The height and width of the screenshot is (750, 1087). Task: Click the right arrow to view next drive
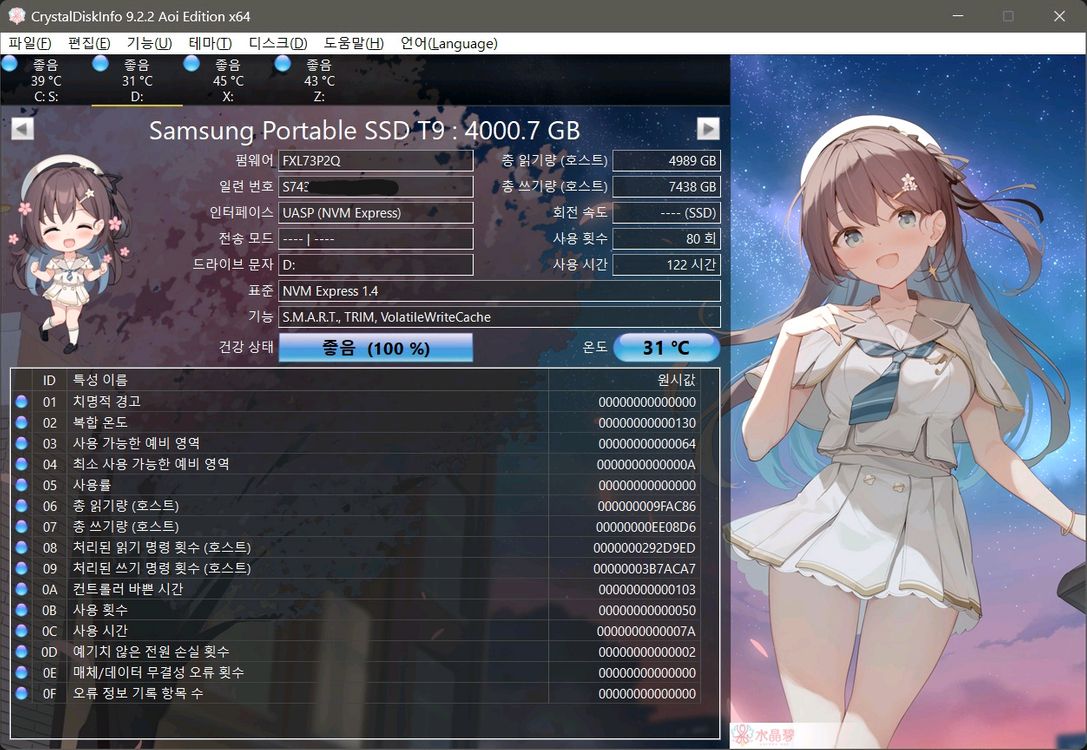[x=708, y=129]
